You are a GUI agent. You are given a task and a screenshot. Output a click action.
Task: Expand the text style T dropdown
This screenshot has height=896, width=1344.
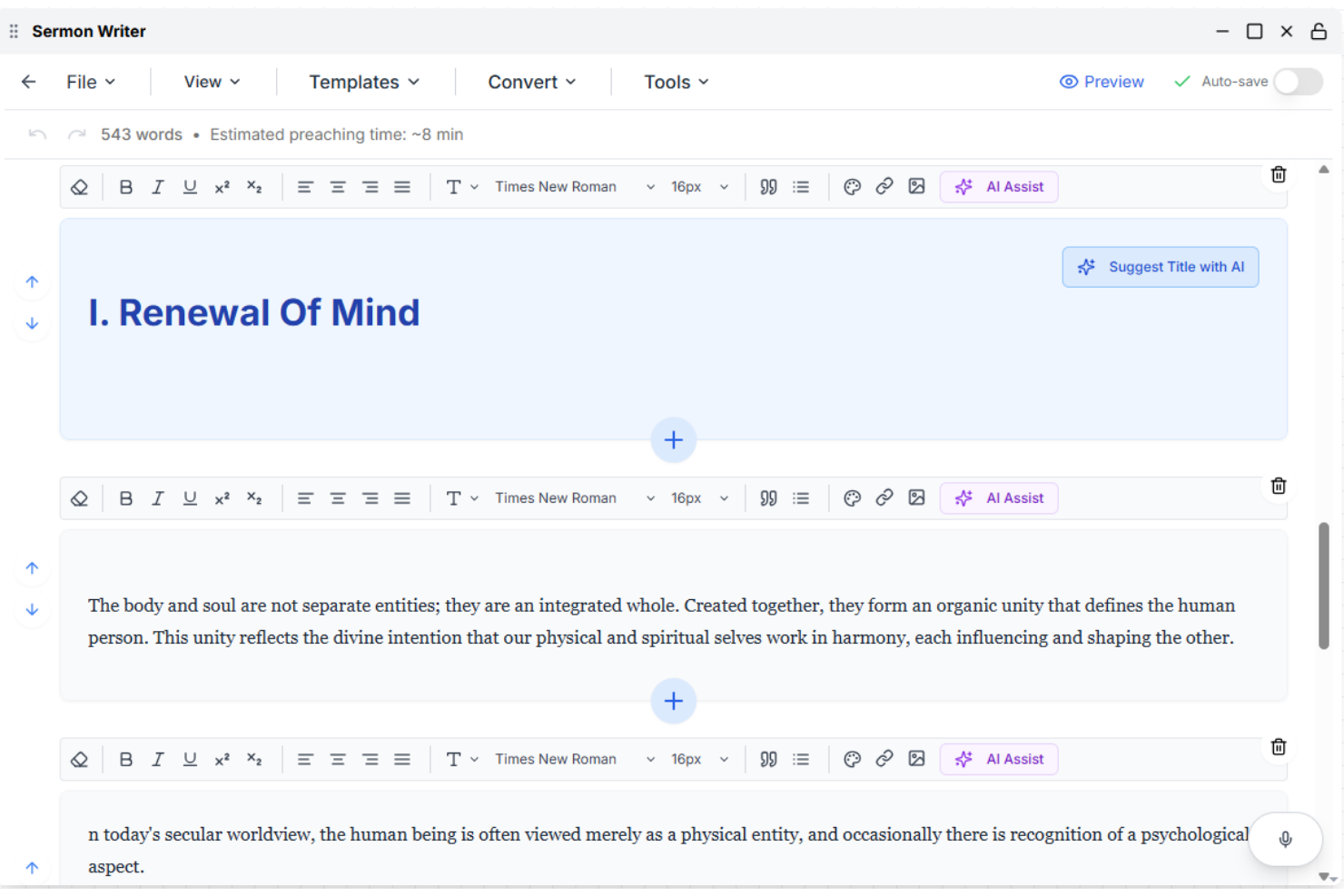coord(460,186)
